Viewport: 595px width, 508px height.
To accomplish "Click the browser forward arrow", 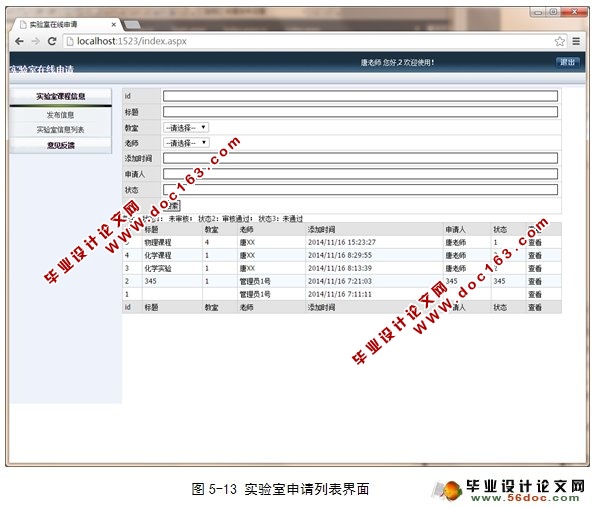I will tap(36, 41).
